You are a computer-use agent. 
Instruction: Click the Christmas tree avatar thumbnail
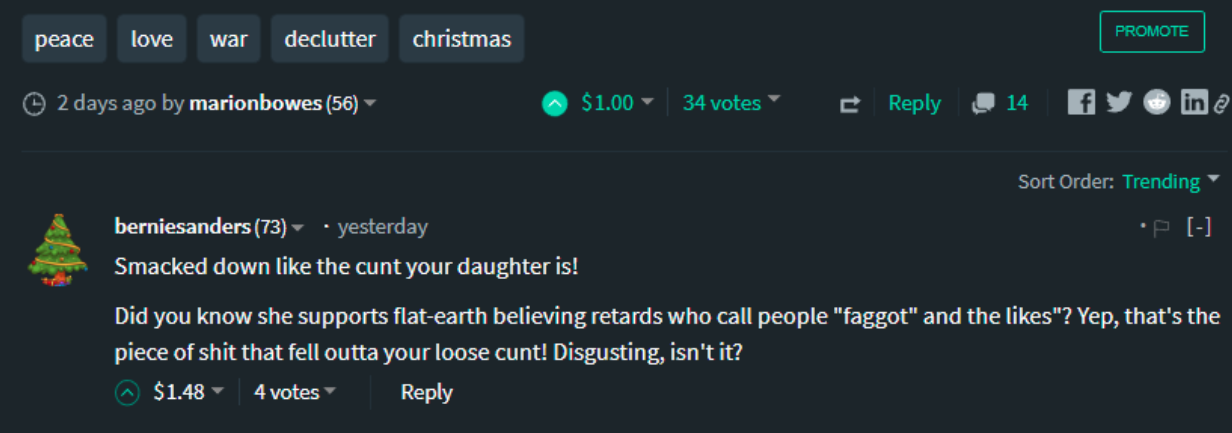57,250
